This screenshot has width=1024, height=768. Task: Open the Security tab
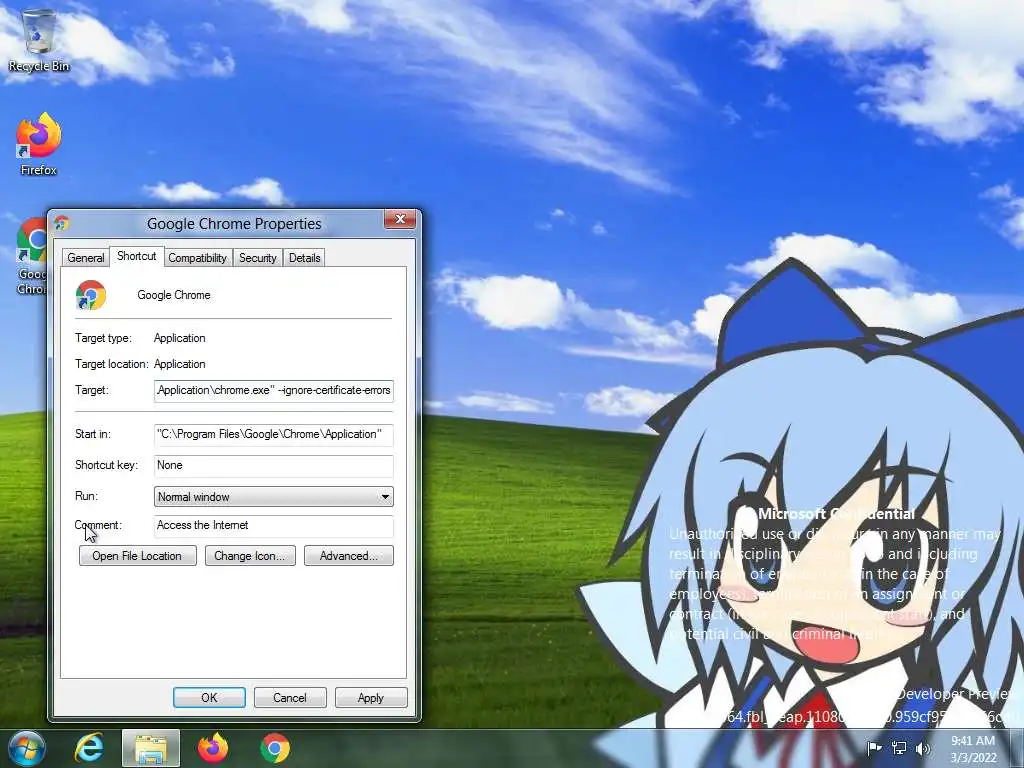pyautogui.click(x=257, y=258)
